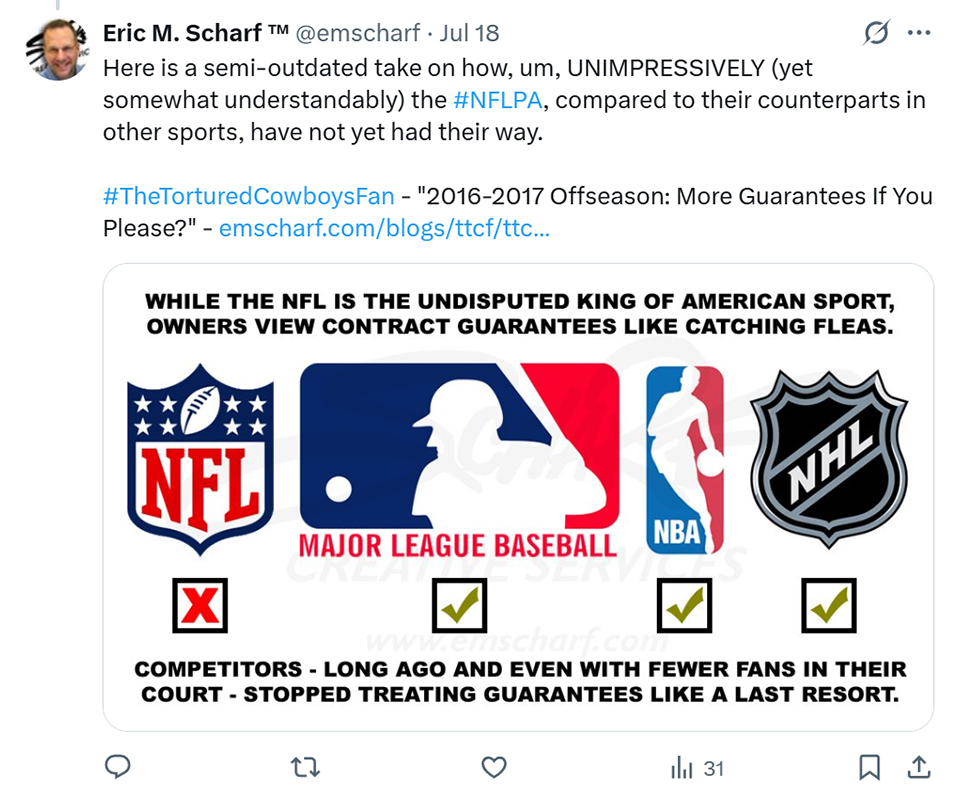Screen dimensions: 960x807
Task: Repost this tweet using the retweet icon
Action: tap(305, 767)
